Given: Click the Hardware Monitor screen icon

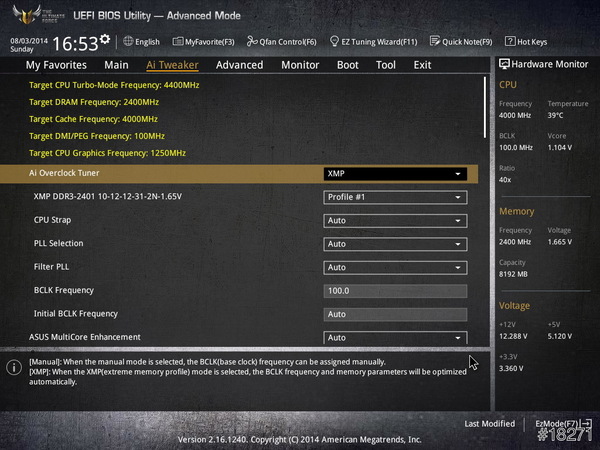Looking at the screenshot, I should tap(504, 64).
